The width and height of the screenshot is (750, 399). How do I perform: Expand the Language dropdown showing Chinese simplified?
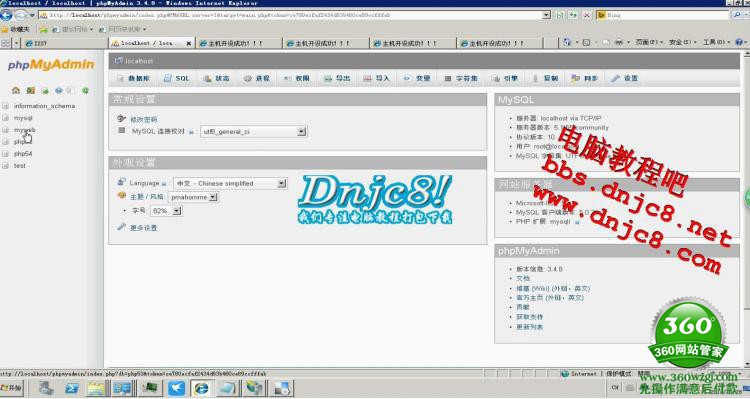230,183
